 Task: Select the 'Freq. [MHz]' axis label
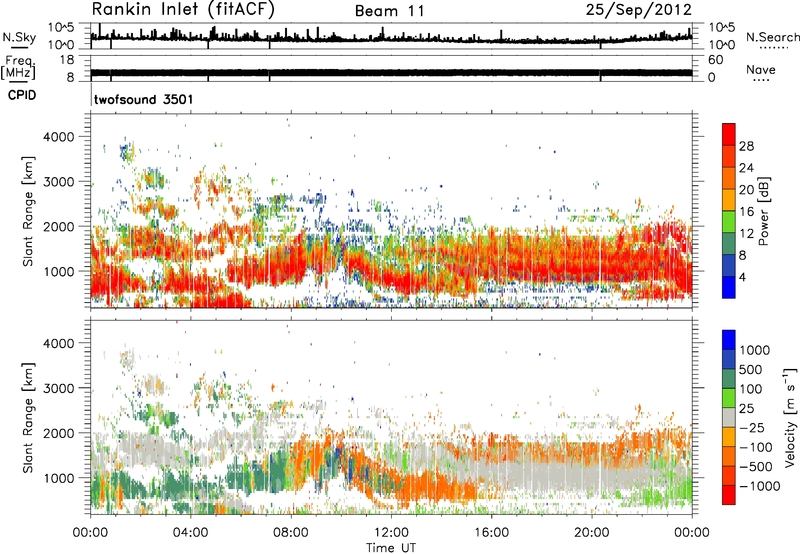click(x=18, y=68)
